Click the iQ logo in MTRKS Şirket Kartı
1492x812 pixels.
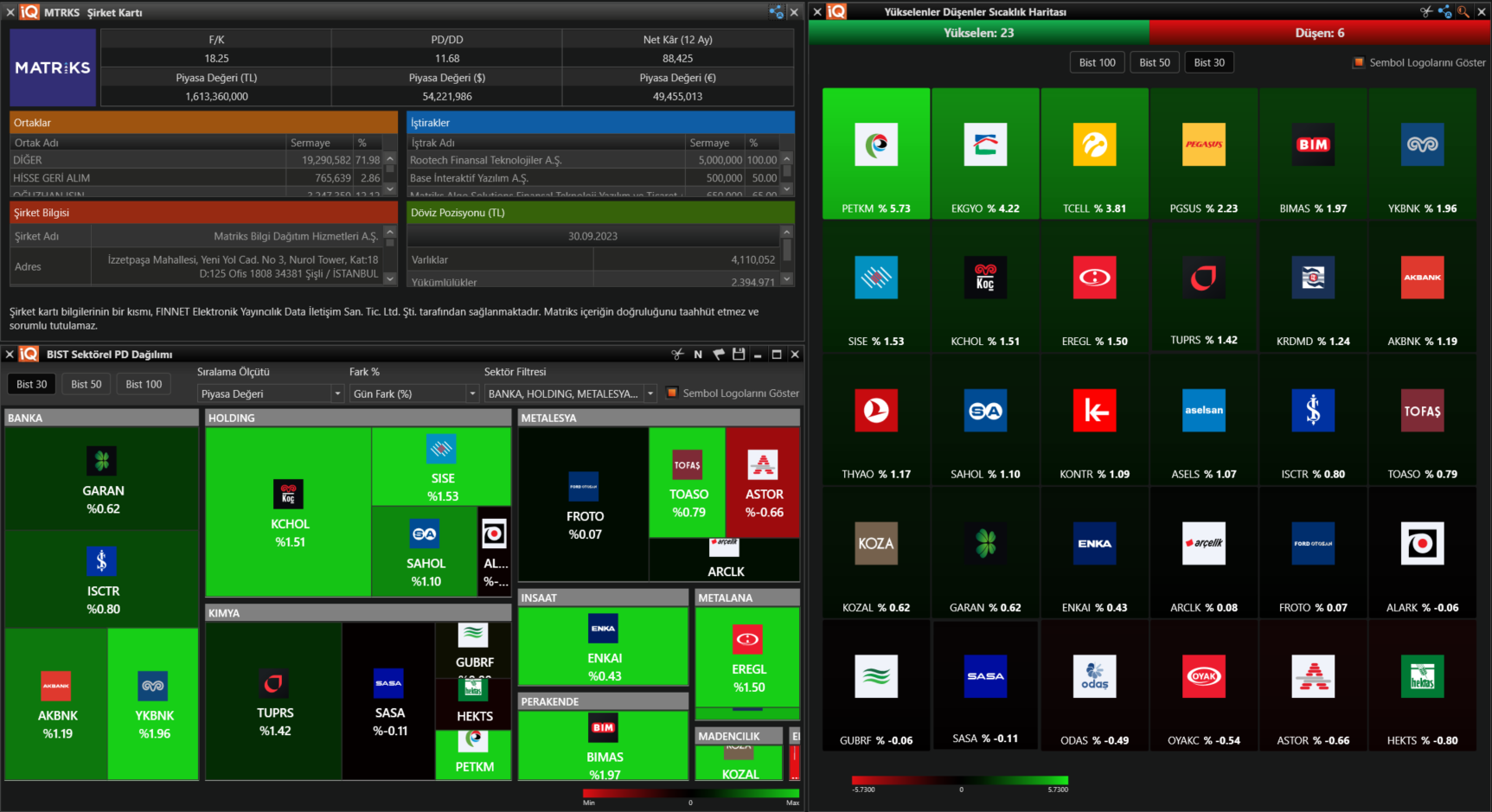pyautogui.click(x=29, y=12)
